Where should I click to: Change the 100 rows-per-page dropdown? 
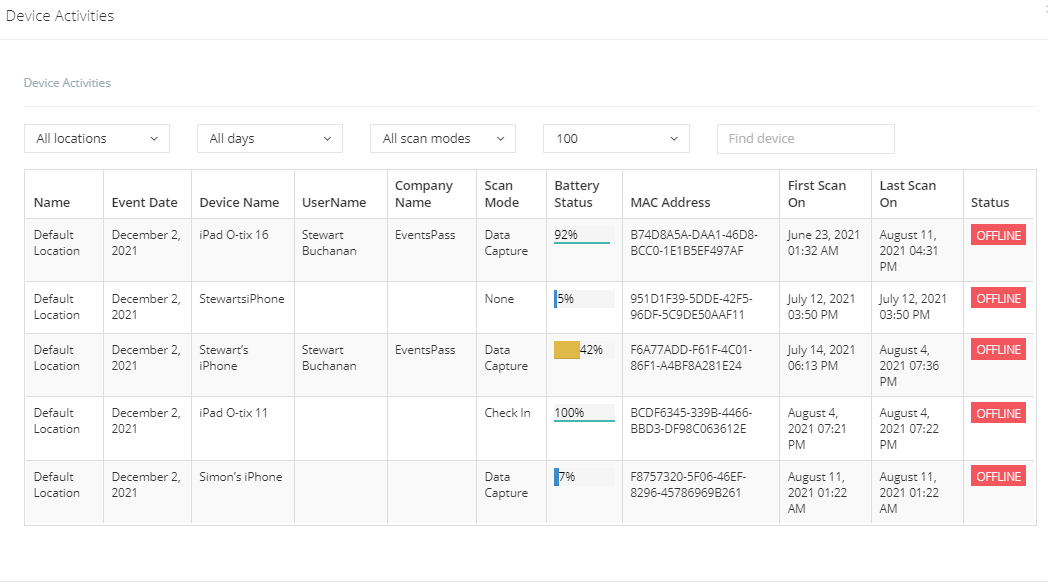[616, 139]
